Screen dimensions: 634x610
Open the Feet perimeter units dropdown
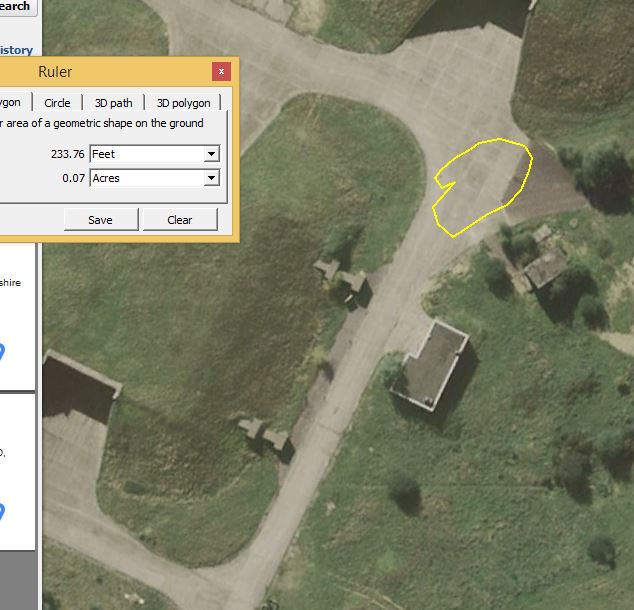[154, 154]
